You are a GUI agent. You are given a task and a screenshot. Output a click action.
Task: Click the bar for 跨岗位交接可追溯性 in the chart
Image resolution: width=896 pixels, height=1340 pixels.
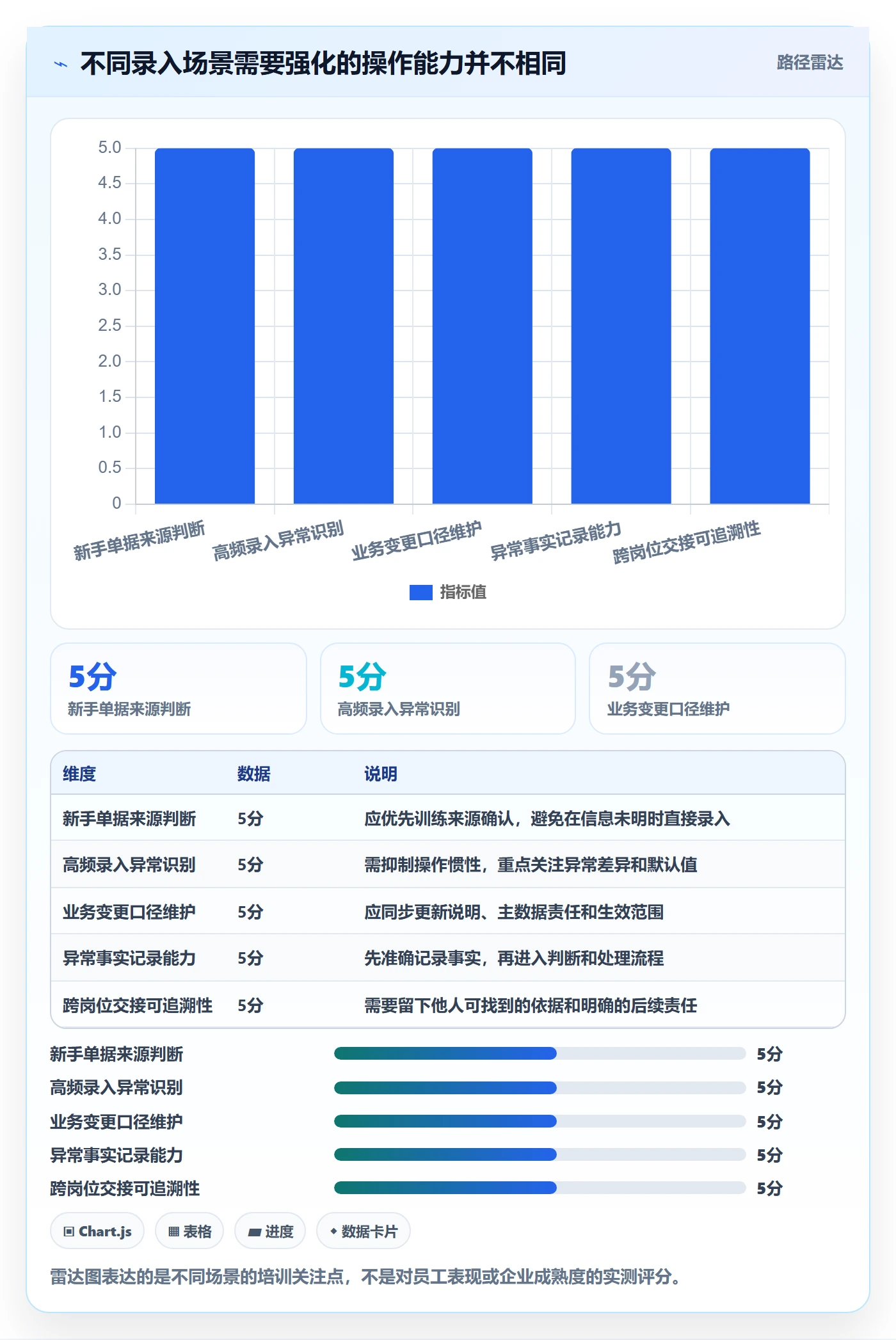760,326
